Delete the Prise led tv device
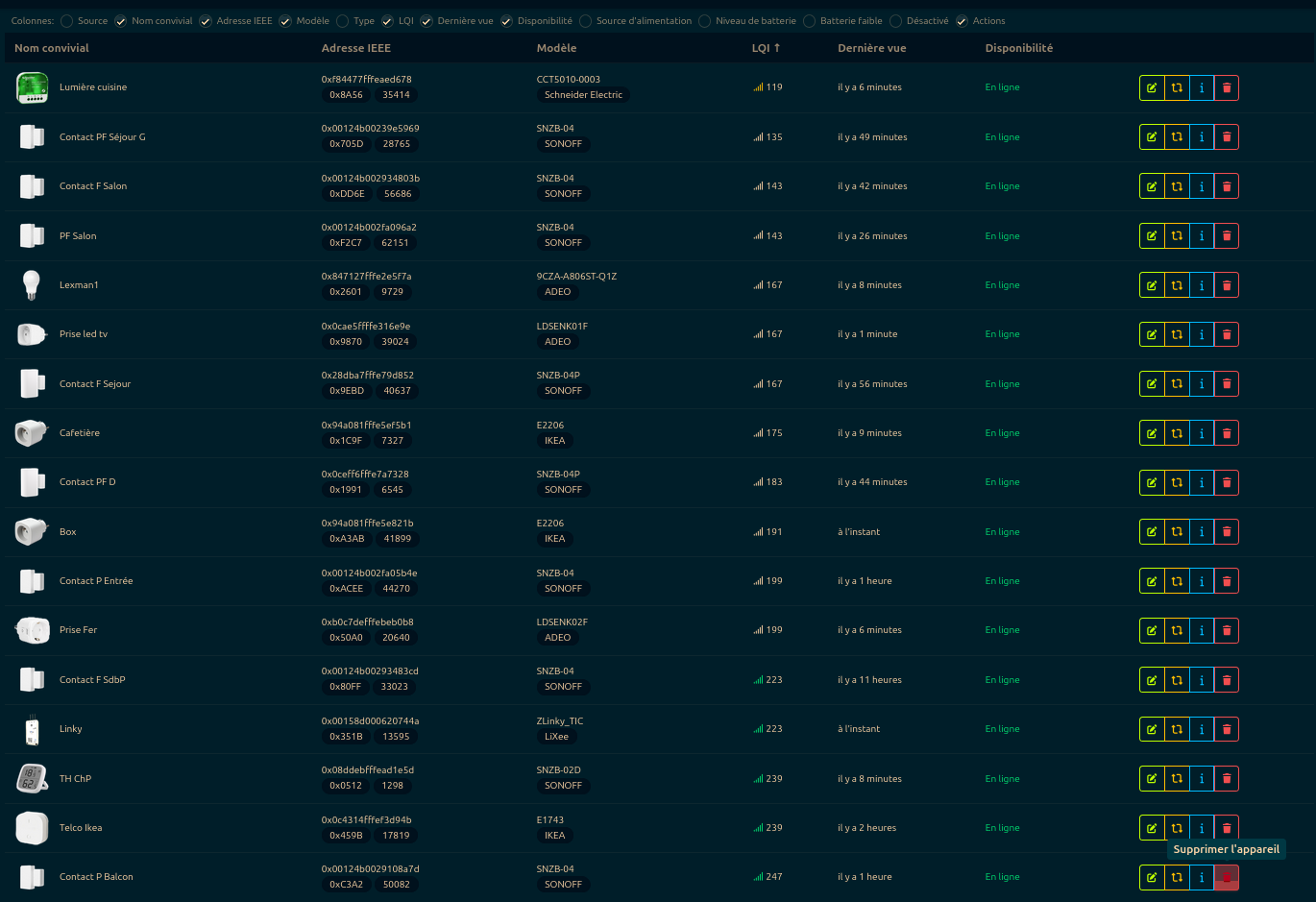The image size is (1316, 902). click(1227, 334)
